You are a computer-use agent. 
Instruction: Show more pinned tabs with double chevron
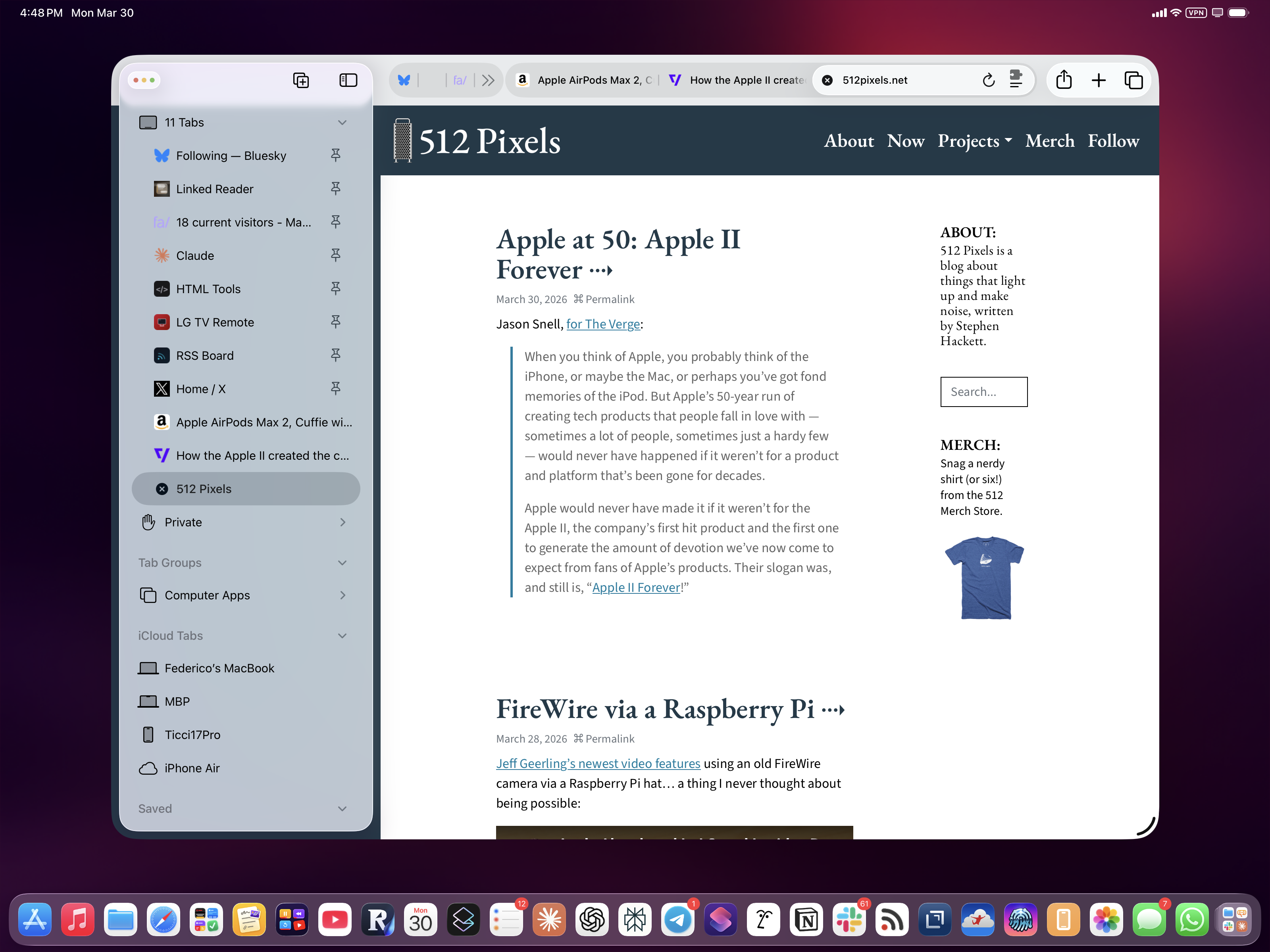[x=488, y=81]
